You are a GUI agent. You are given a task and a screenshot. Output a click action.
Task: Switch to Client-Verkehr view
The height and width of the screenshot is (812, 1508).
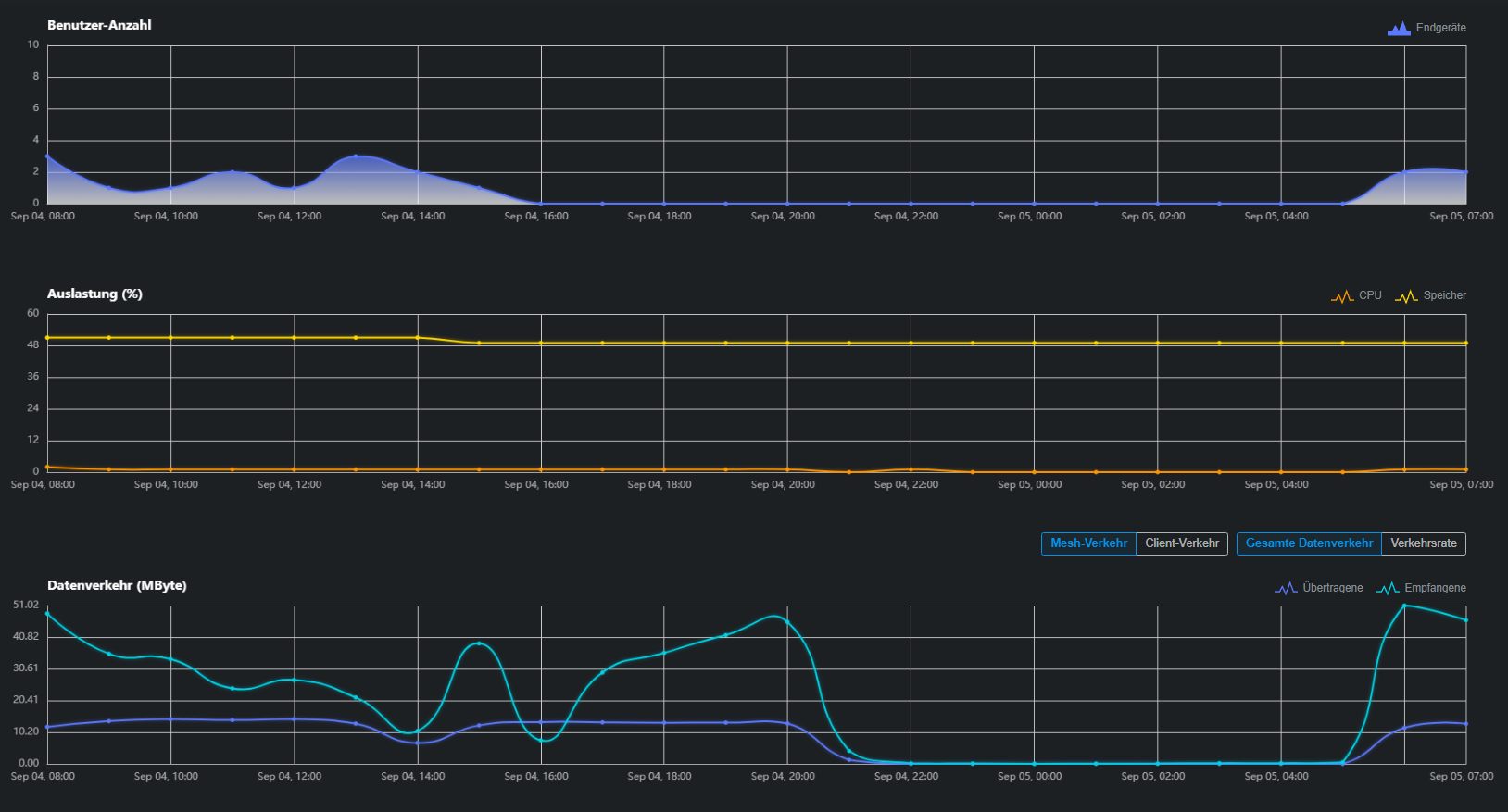(1182, 543)
